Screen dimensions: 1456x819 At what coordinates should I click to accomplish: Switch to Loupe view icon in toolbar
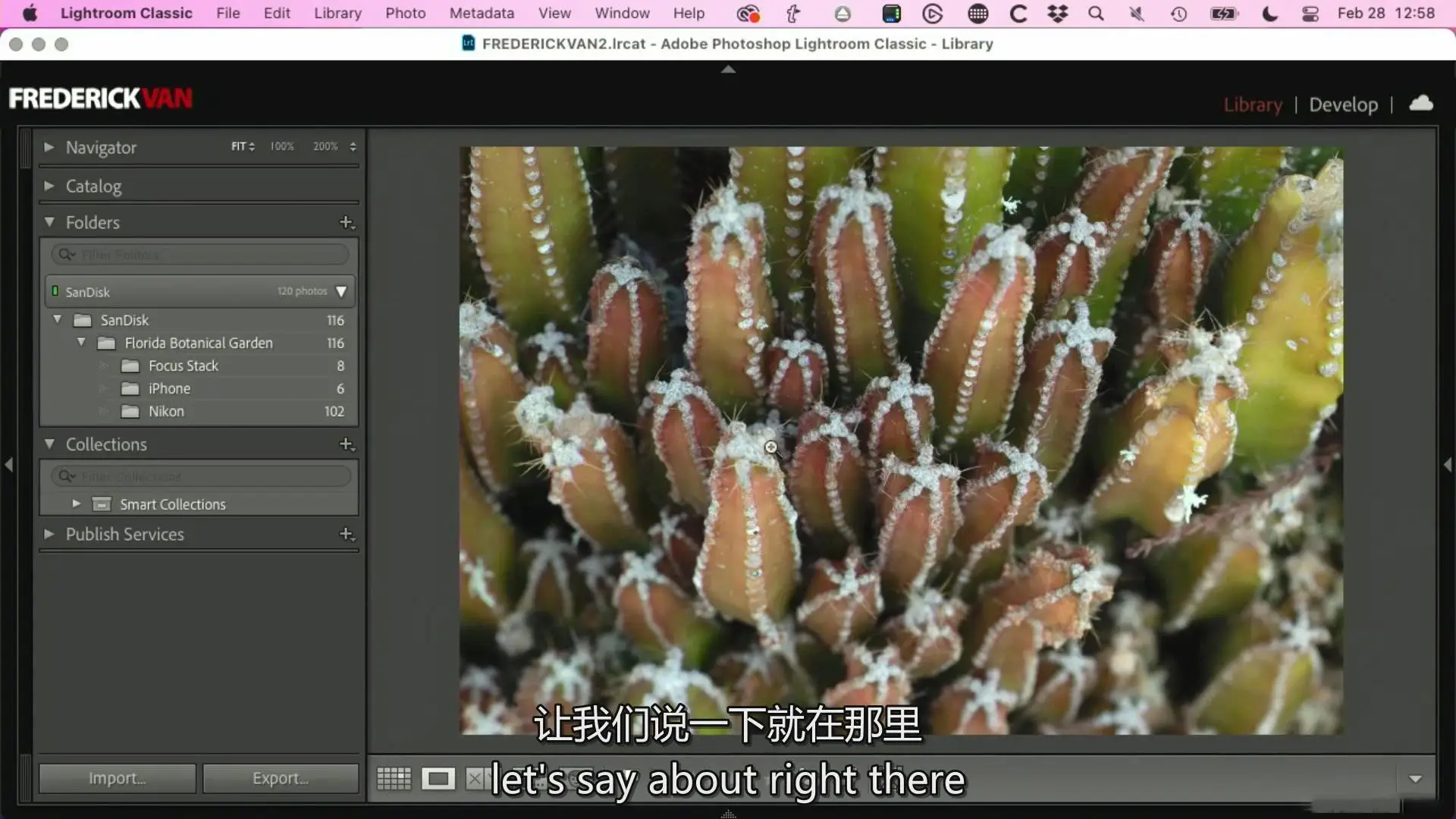click(438, 779)
